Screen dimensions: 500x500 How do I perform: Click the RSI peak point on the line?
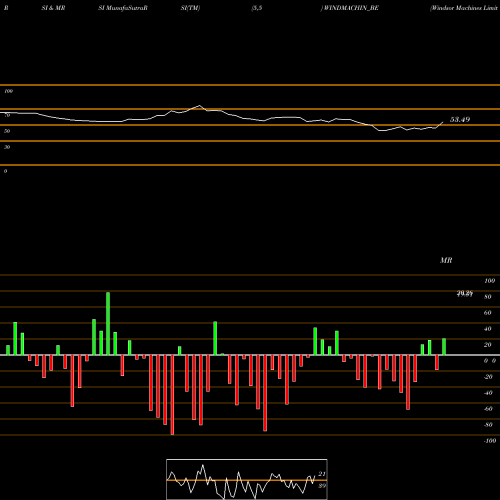200,106
